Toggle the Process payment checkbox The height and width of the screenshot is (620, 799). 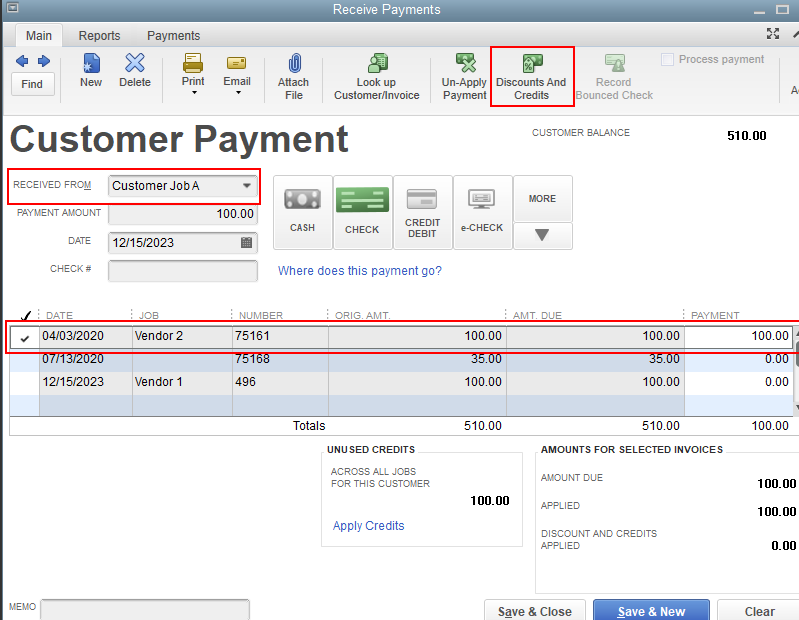tap(667, 60)
